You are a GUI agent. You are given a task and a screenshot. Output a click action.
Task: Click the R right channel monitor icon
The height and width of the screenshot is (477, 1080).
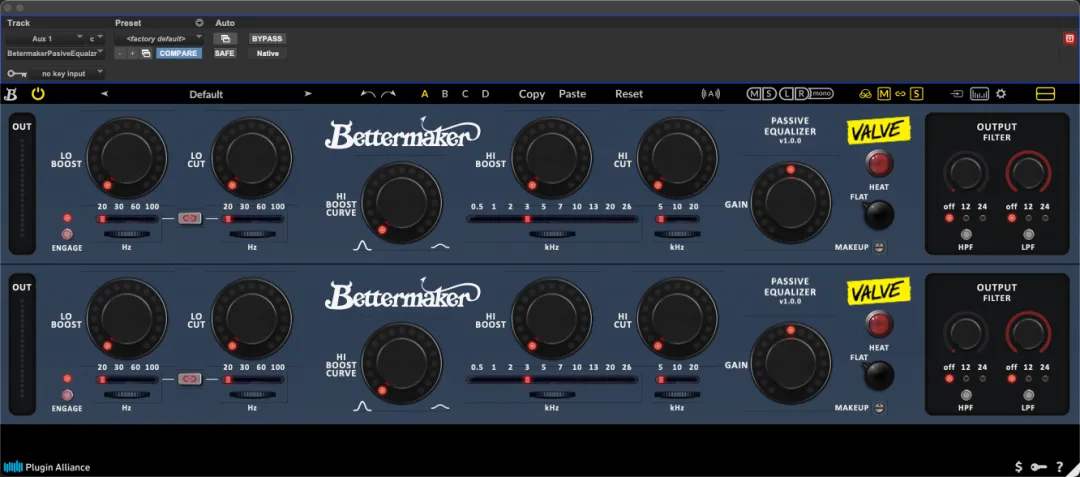tap(801, 94)
